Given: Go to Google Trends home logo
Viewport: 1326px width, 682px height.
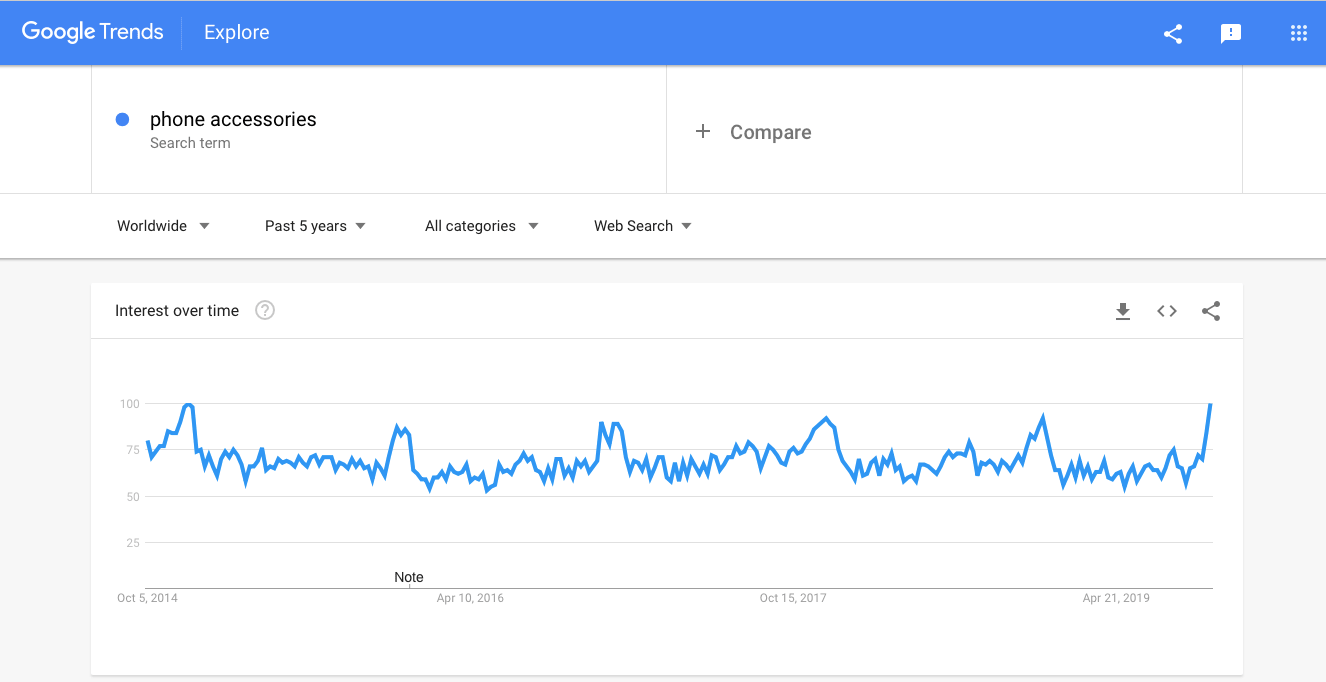Looking at the screenshot, I should 92,32.
